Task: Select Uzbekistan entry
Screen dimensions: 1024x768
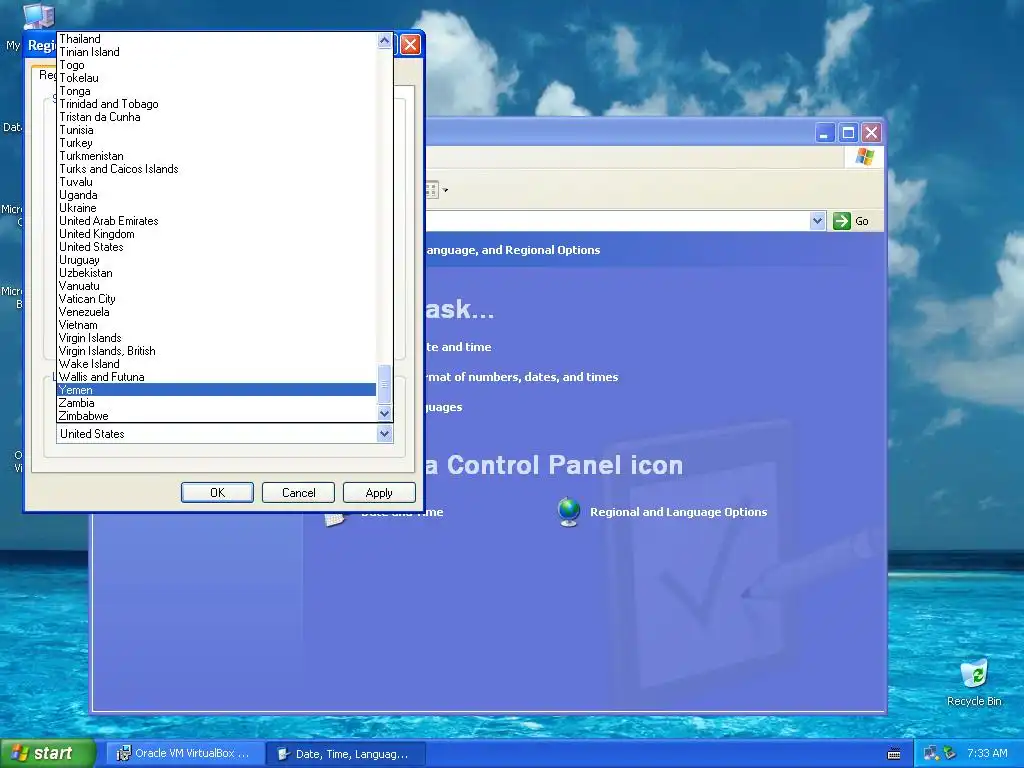Action: point(217,273)
